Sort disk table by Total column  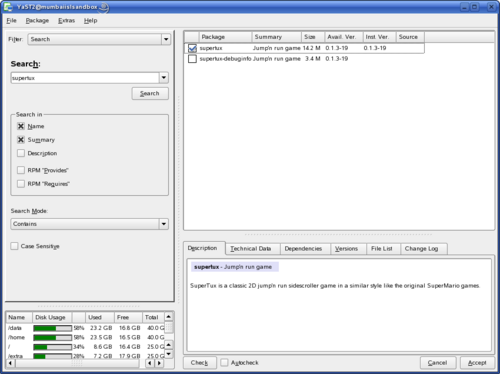[x=153, y=318]
